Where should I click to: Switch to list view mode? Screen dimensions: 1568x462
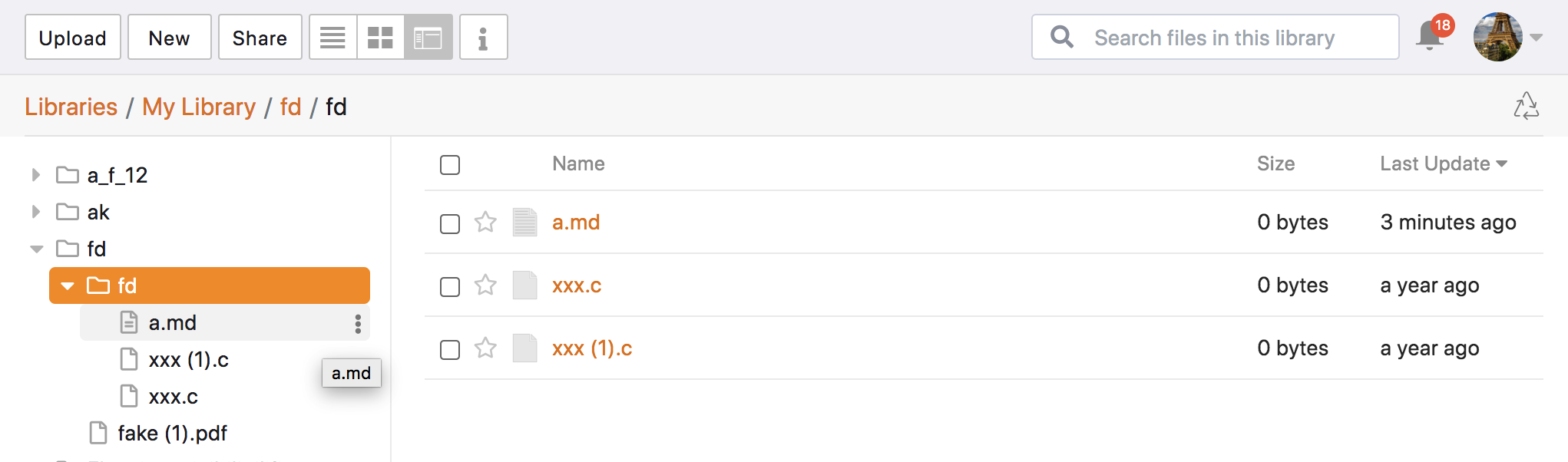click(333, 38)
